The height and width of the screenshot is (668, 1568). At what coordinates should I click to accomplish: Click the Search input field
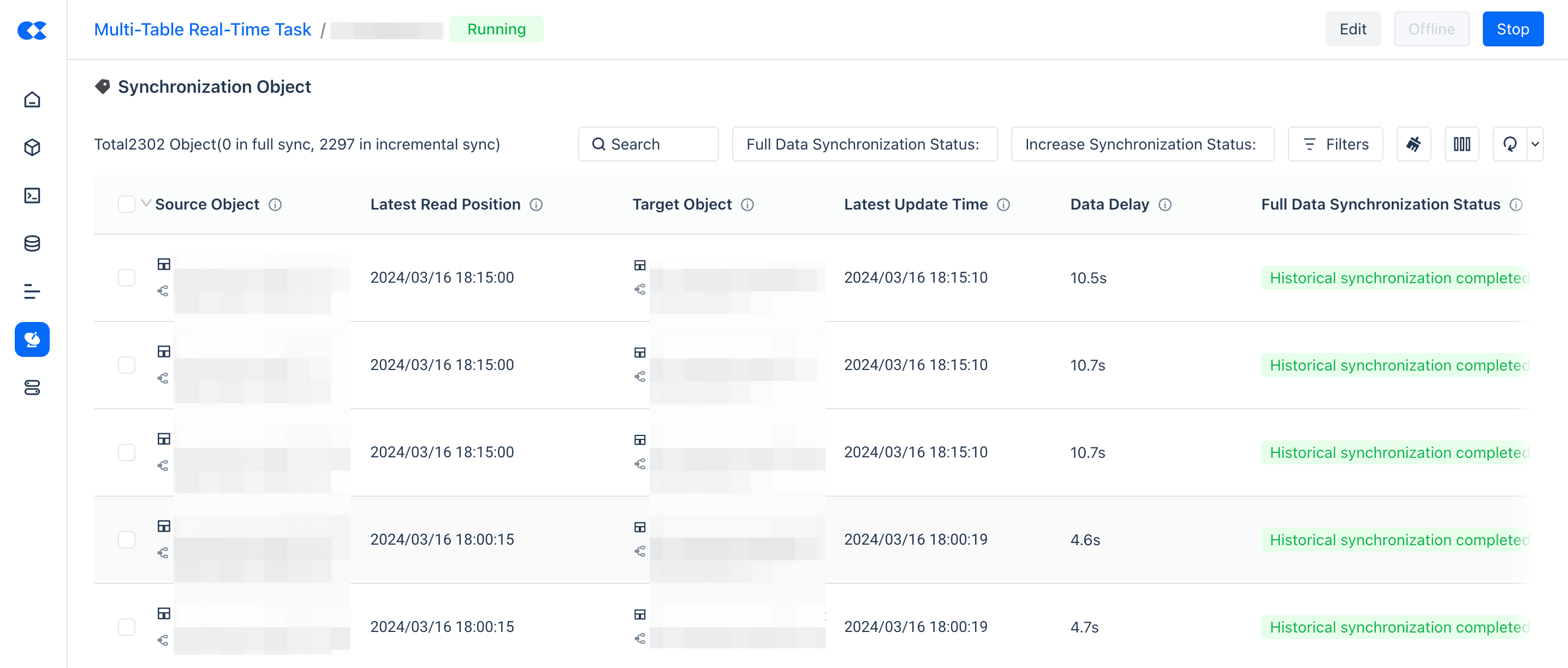pyautogui.click(x=648, y=144)
